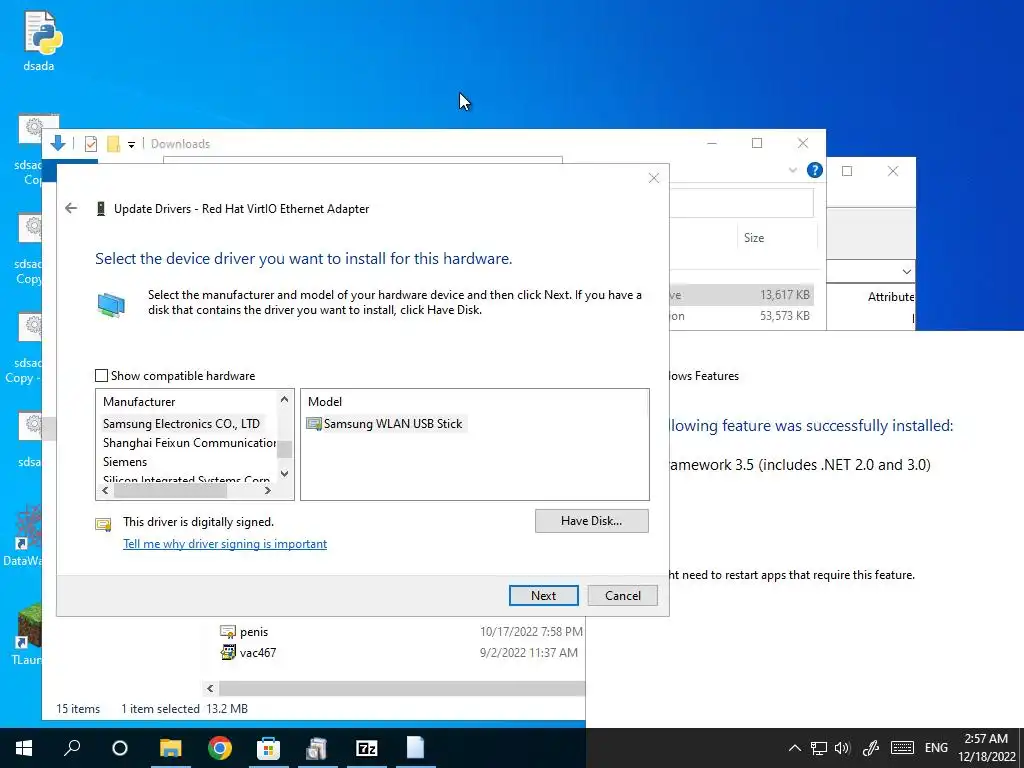Open Windows Start menu
The height and width of the screenshot is (768, 1024).
point(24,748)
